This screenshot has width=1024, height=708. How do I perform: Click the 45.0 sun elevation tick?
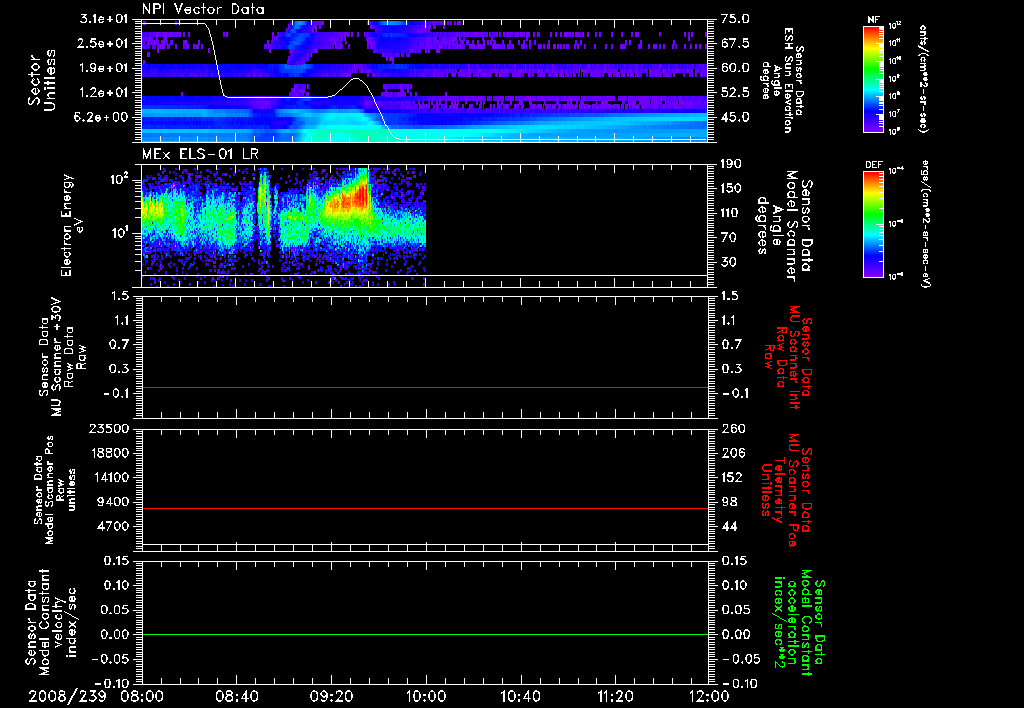735,118
